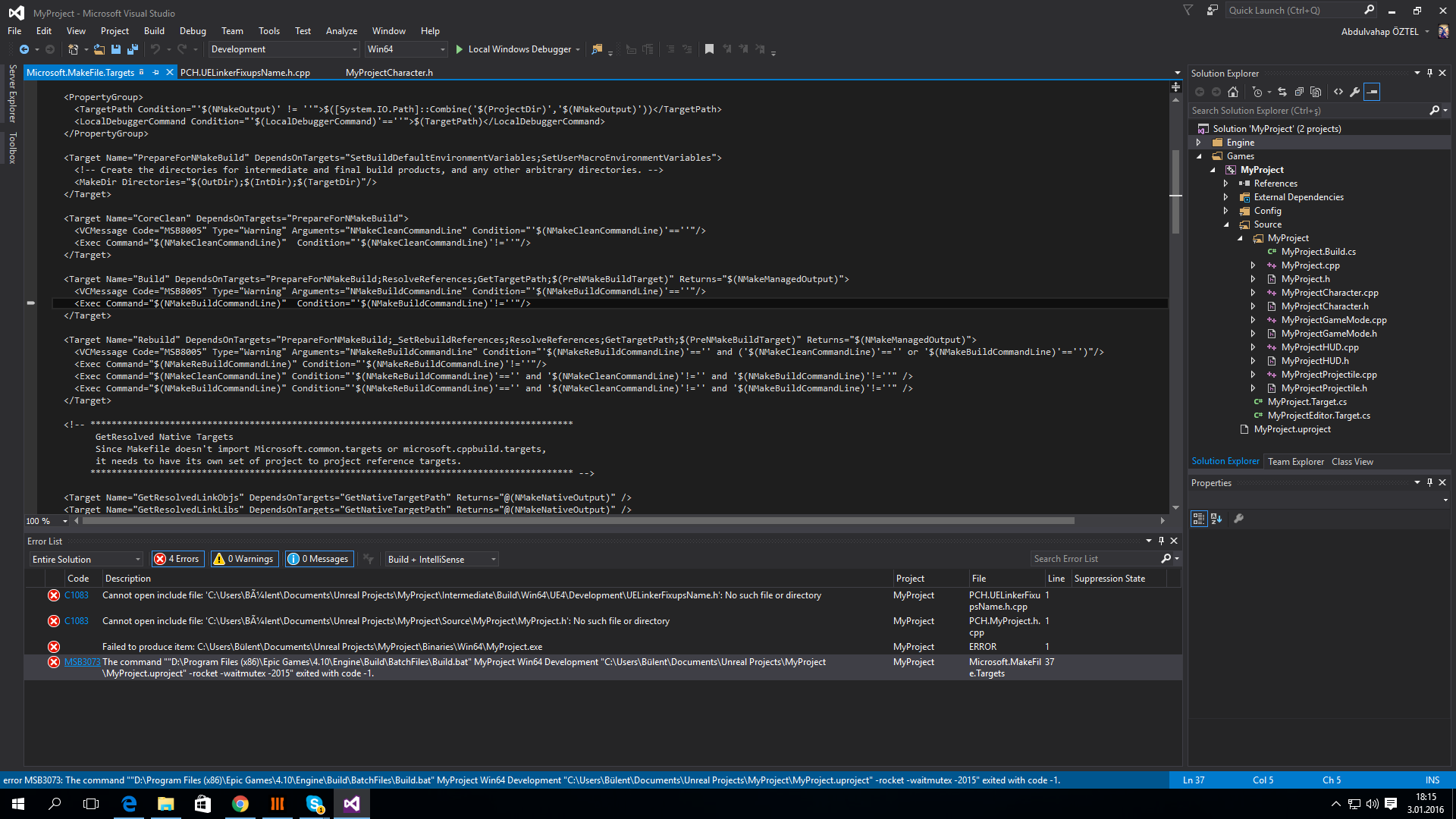Click the editor horizontal scrollbar thumb
Viewport: 1456px width, 819px height.
point(579,521)
